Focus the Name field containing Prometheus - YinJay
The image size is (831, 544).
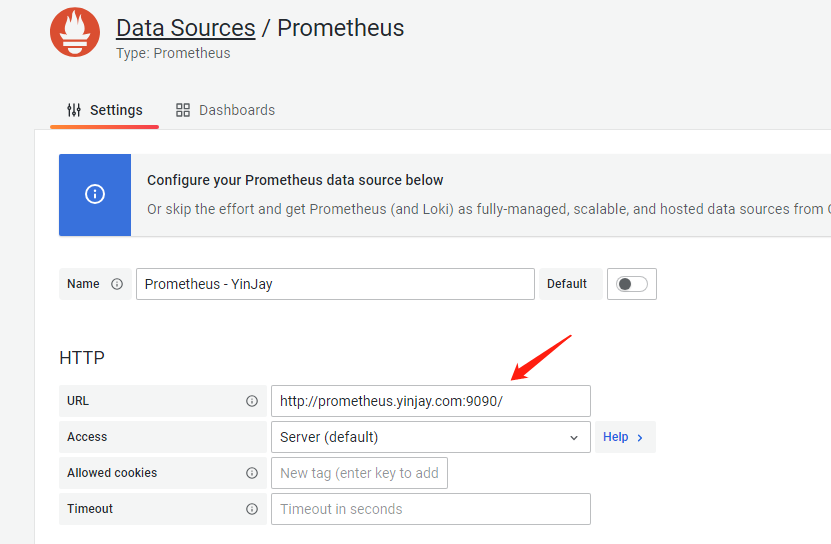335,284
